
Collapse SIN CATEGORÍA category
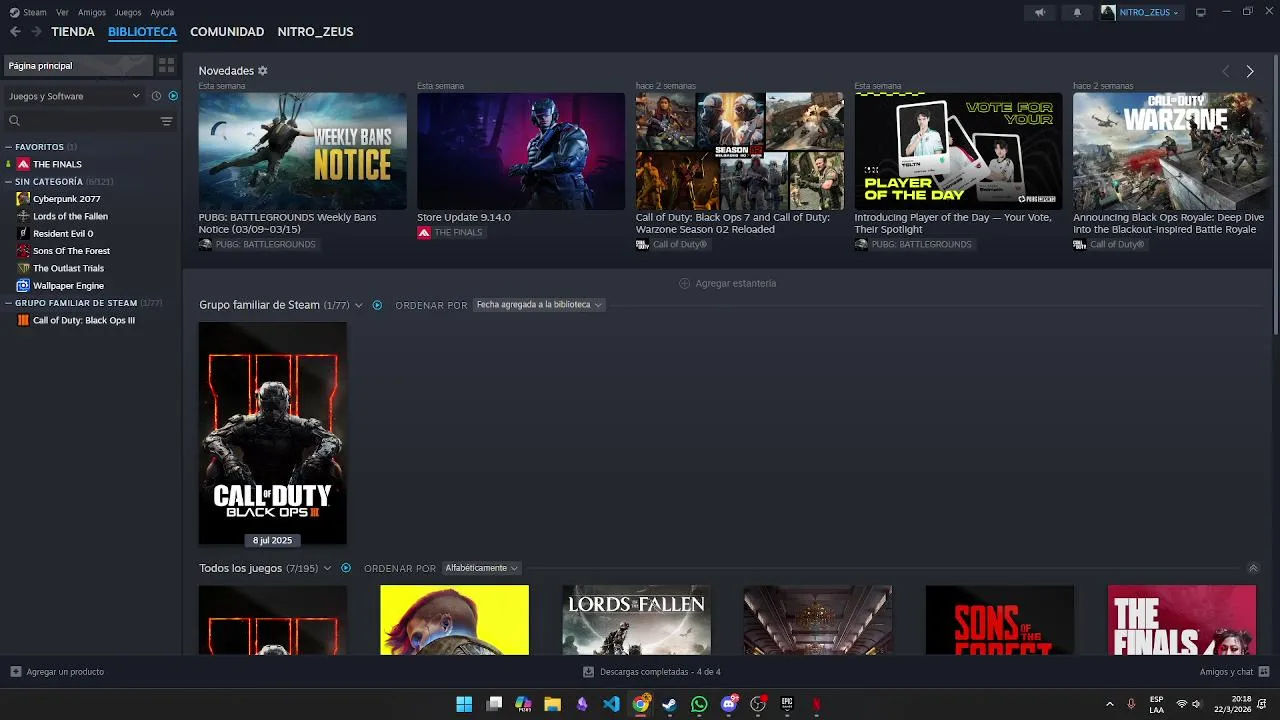pyautogui.click(x=8, y=182)
